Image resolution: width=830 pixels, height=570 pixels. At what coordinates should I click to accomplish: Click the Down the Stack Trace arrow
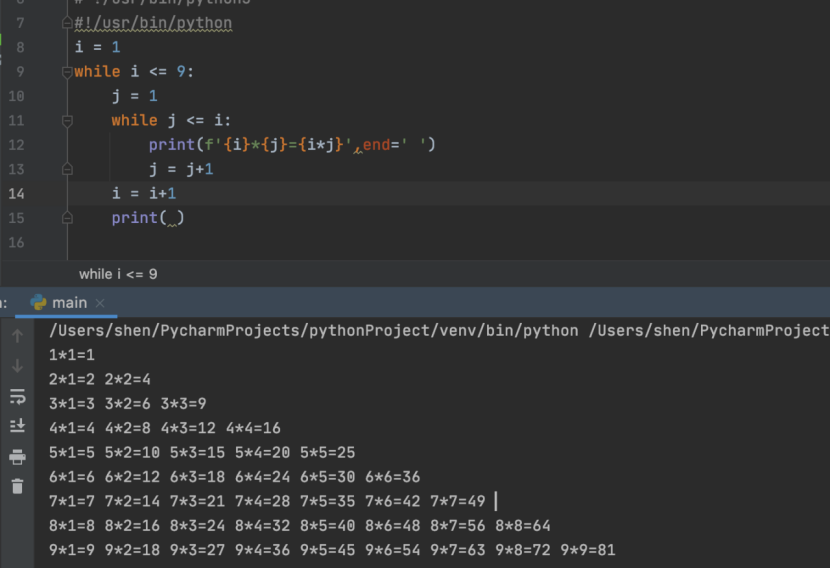[x=17, y=366]
